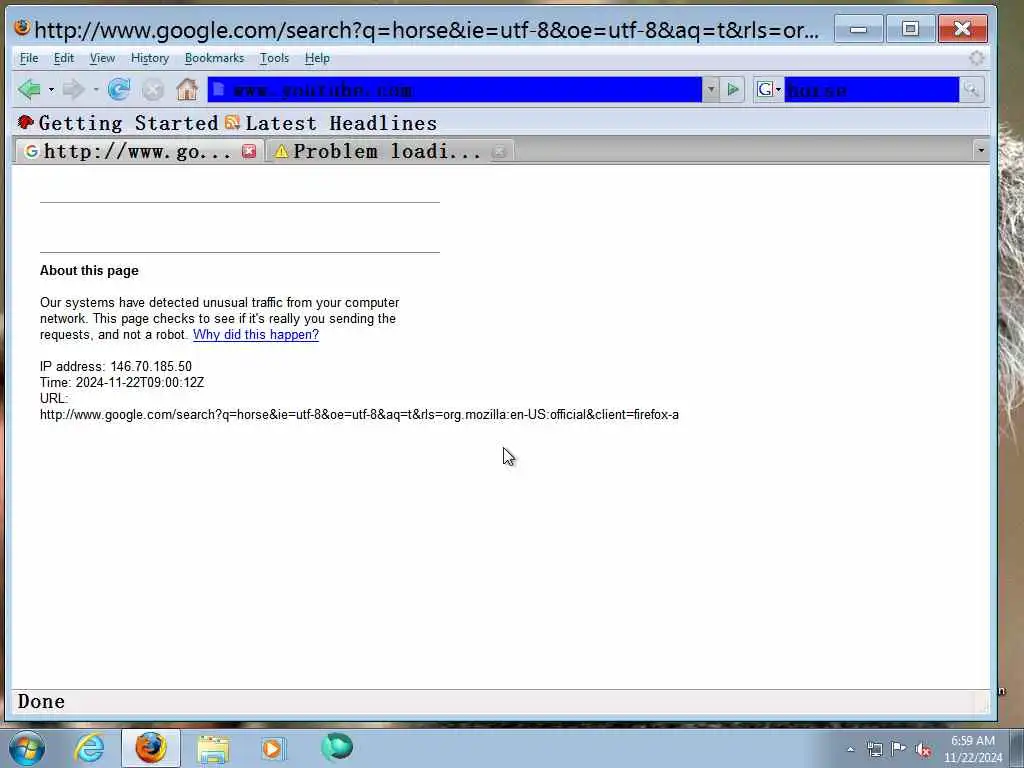Show hidden system tray icons
This screenshot has width=1024, height=768.
pos(850,749)
